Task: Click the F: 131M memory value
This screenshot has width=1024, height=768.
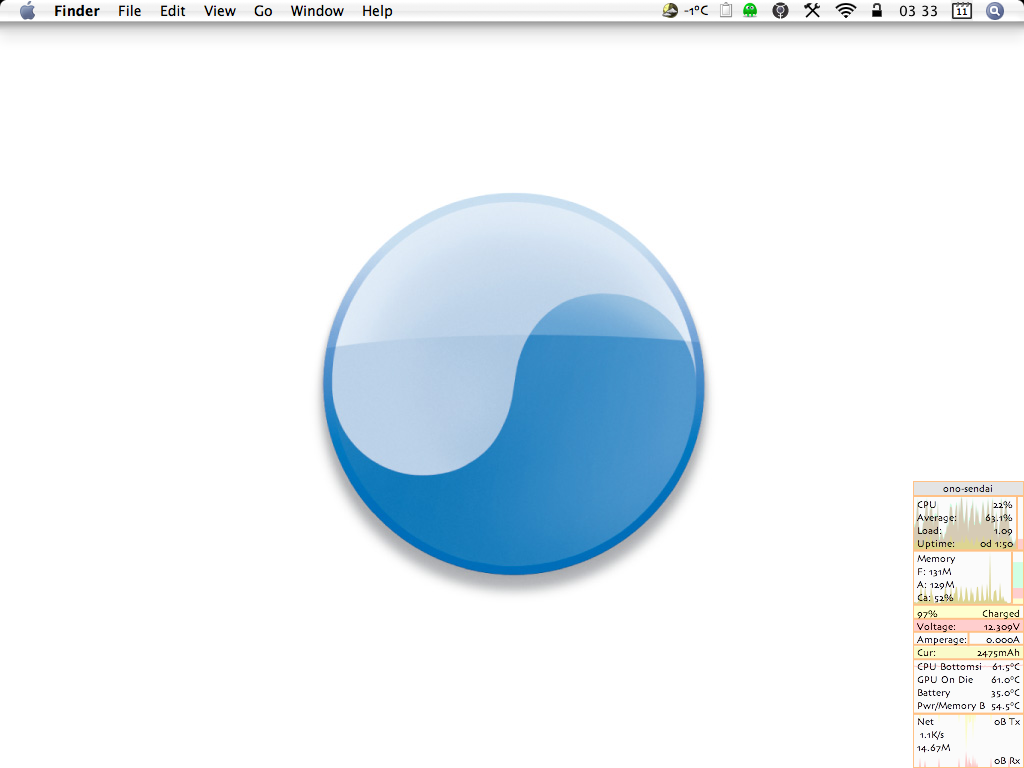Action: (x=934, y=571)
